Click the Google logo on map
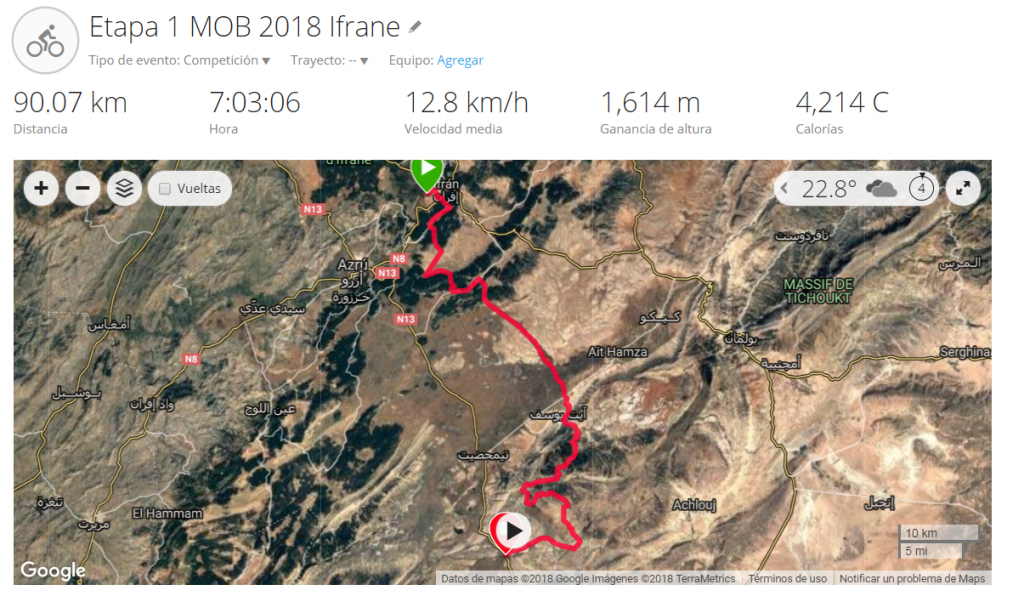This screenshot has height=596, width=1024. (x=53, y=571)
